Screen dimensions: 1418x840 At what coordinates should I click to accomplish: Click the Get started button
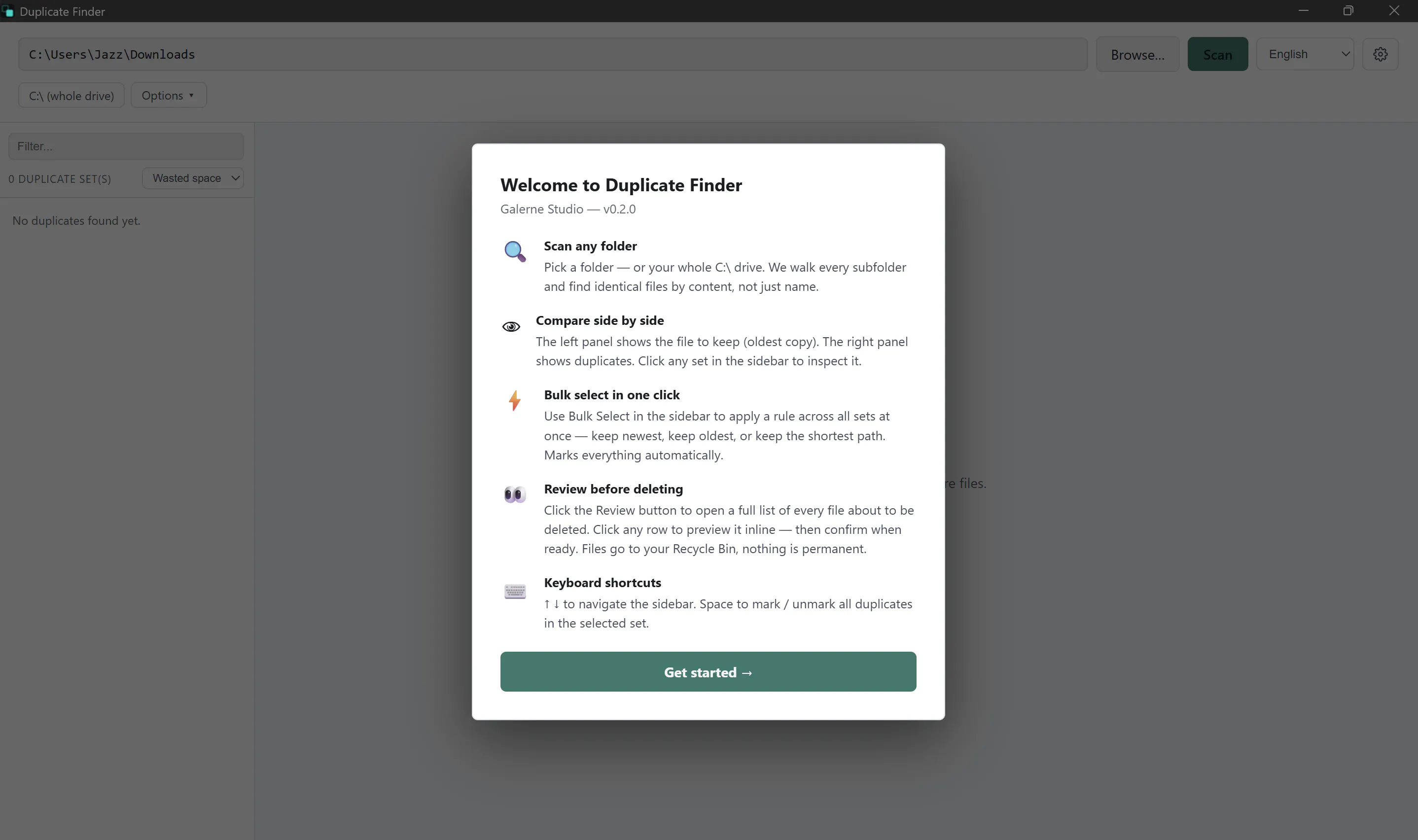click(x=708, y=671)
